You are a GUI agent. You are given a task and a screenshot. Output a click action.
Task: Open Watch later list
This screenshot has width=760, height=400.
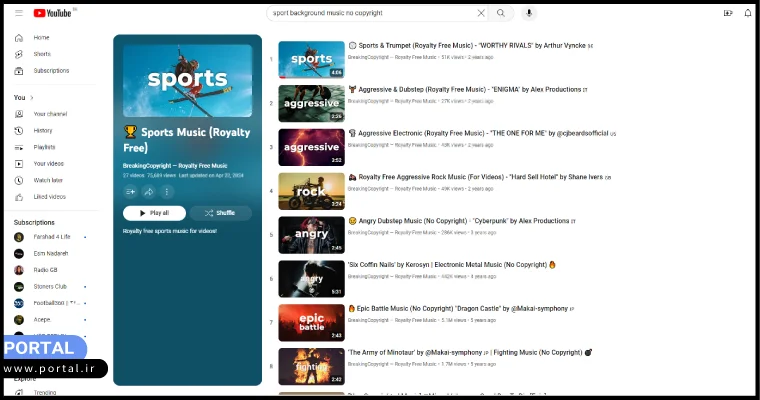pos(47,180)
